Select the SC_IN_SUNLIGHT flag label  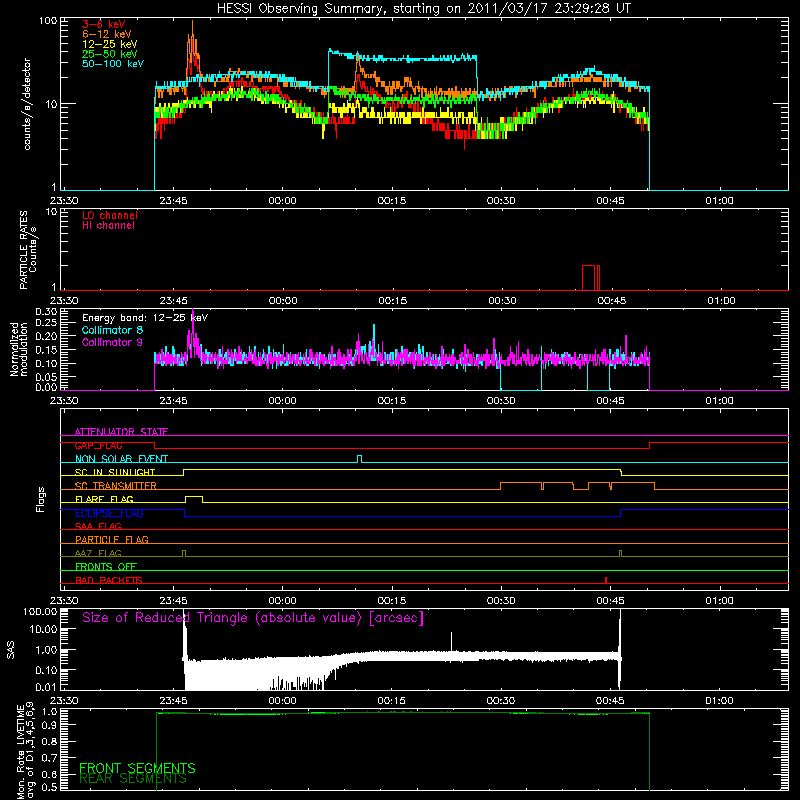coord(115,472)
